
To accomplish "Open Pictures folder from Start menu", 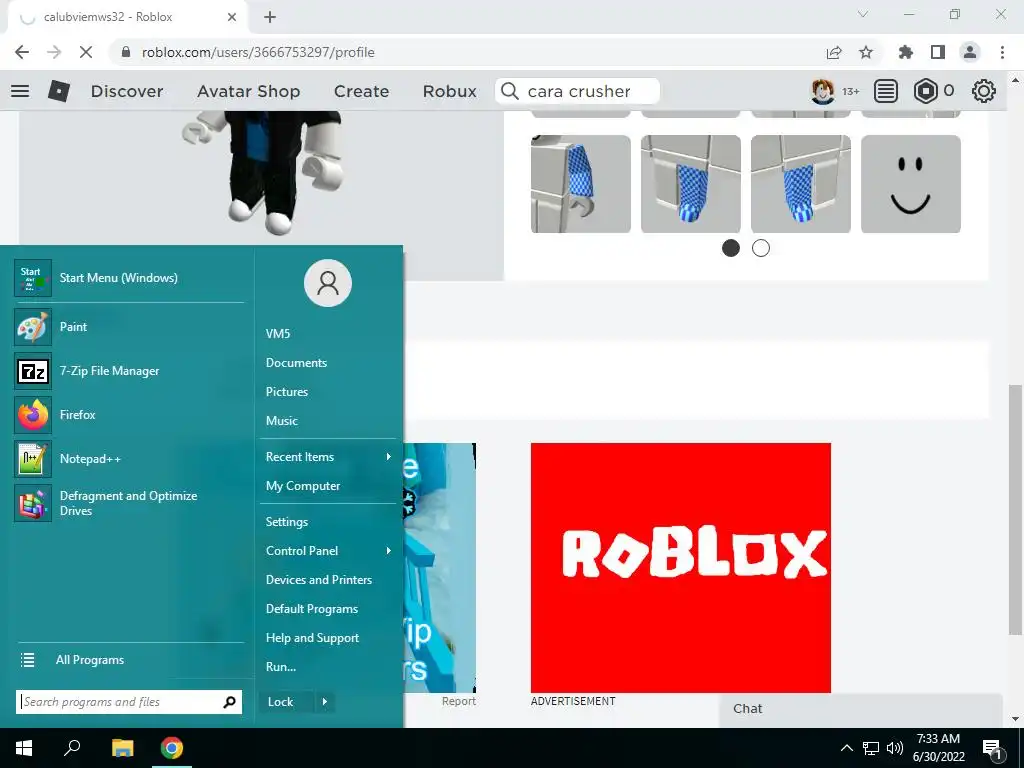I will (x=287, y=392).
